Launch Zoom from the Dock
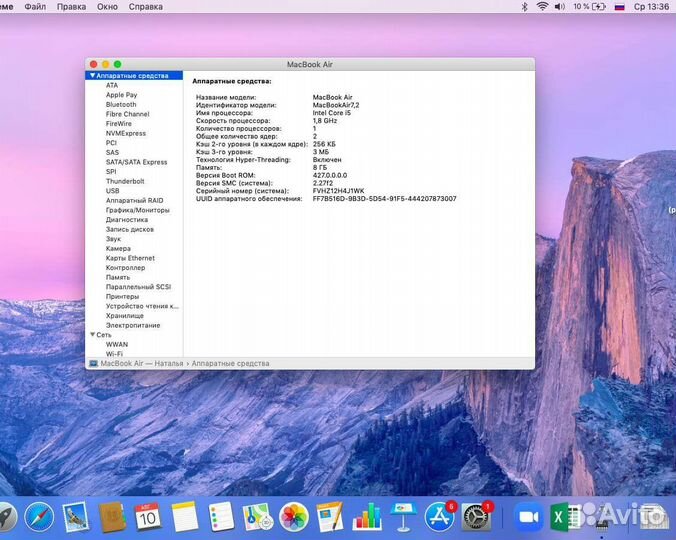The image size is (676, 540). pyautogui.click(x=529, y=517)
